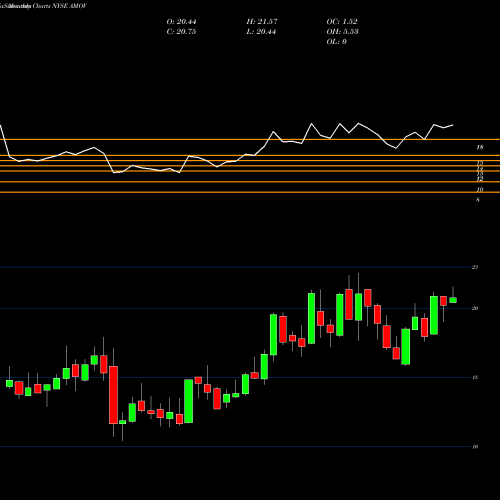500x500 pixels.
Task: Click the 'O: 20.44' open value
Action: tap(181, 22)
